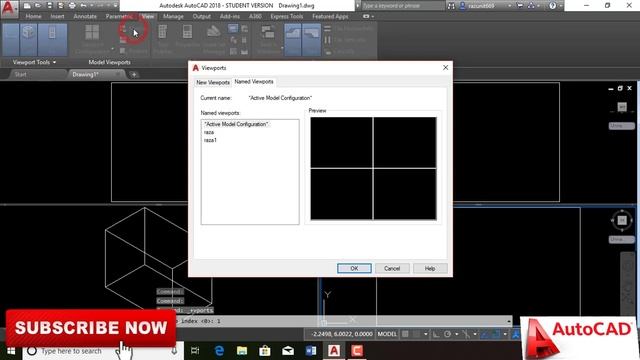Viewport: 640px width, 360px height.
Task: Click the 'Type a keyword or phrase' search box
Action: click(x=402, y=6)
